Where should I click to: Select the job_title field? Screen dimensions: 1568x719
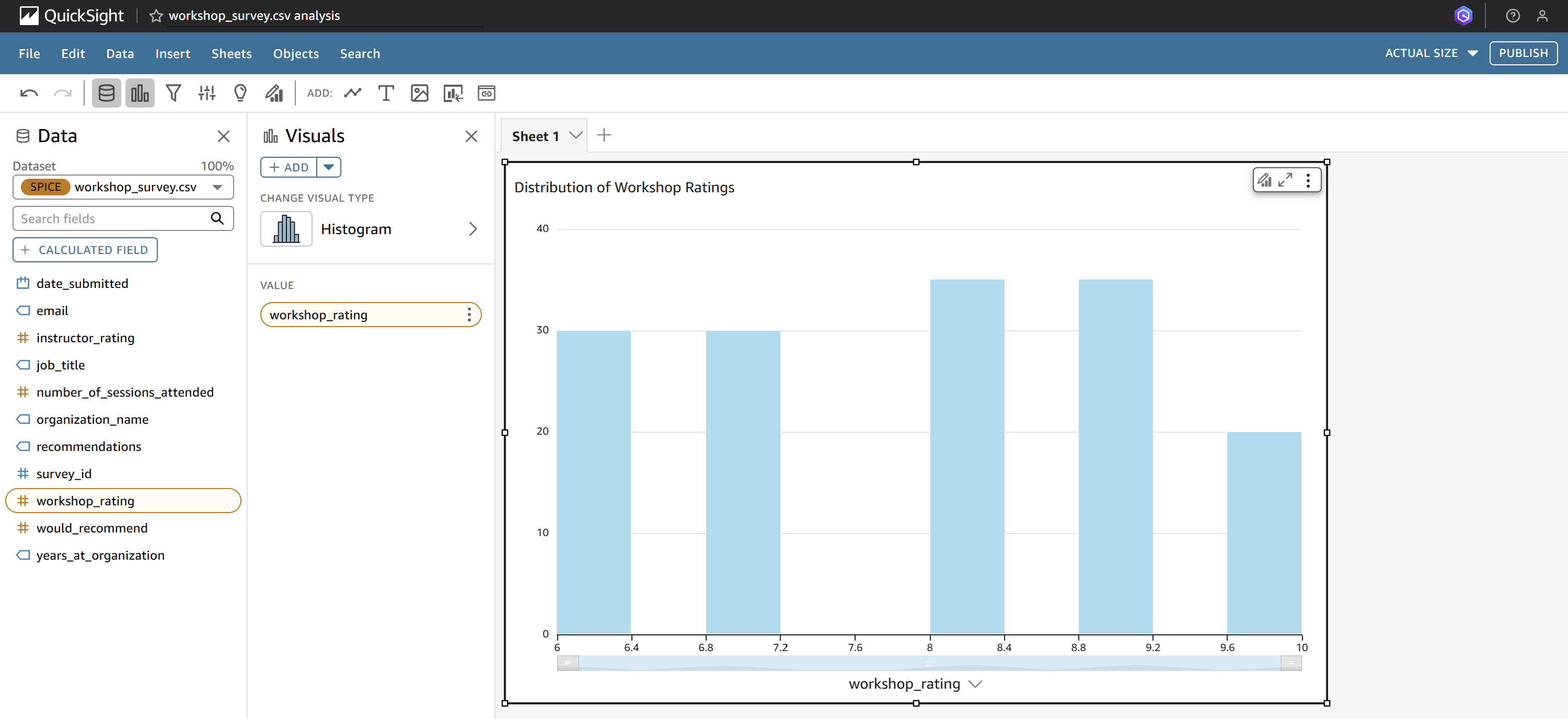[60, 365]
